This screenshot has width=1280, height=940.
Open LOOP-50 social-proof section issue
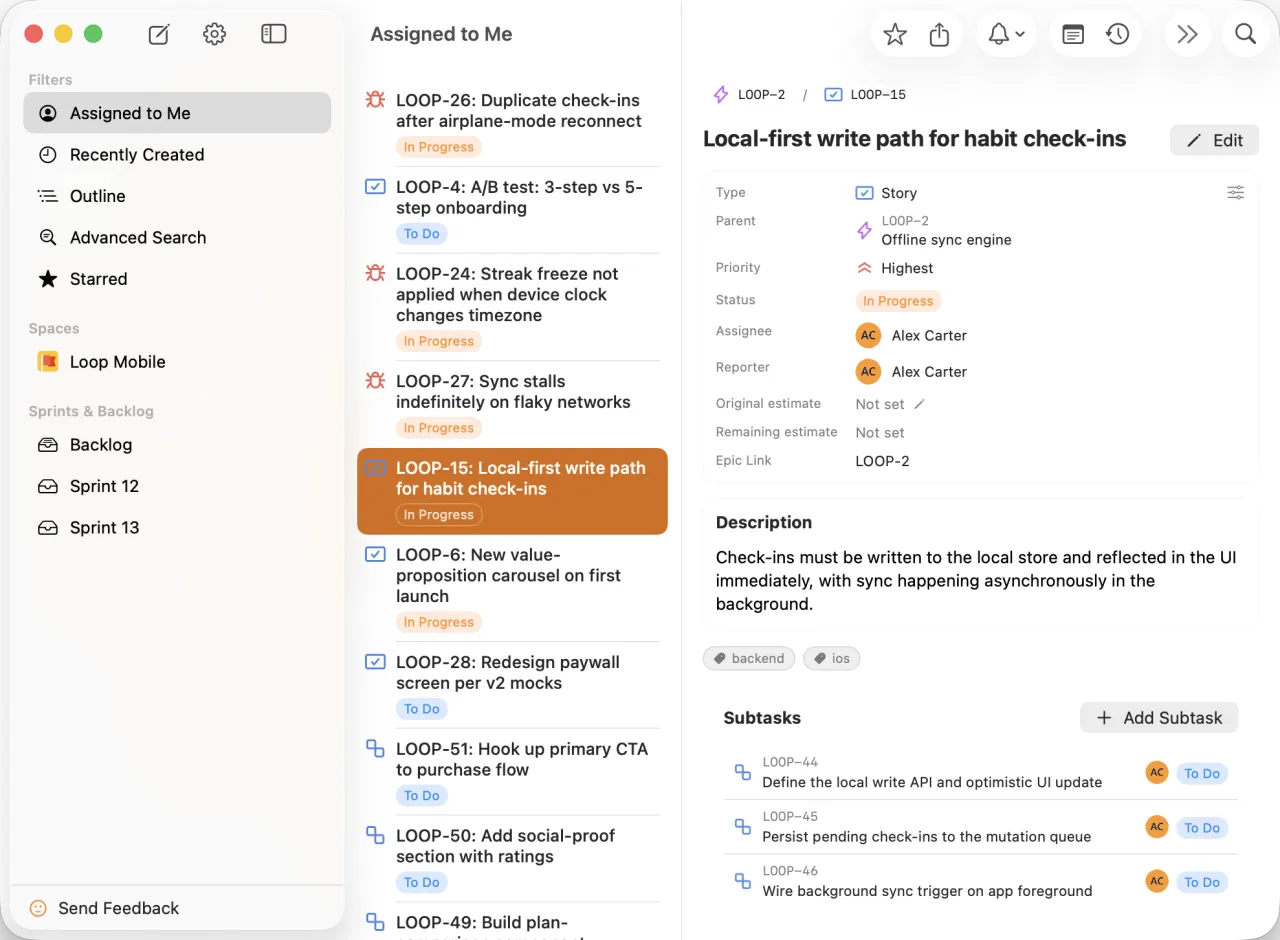(512, 859)
